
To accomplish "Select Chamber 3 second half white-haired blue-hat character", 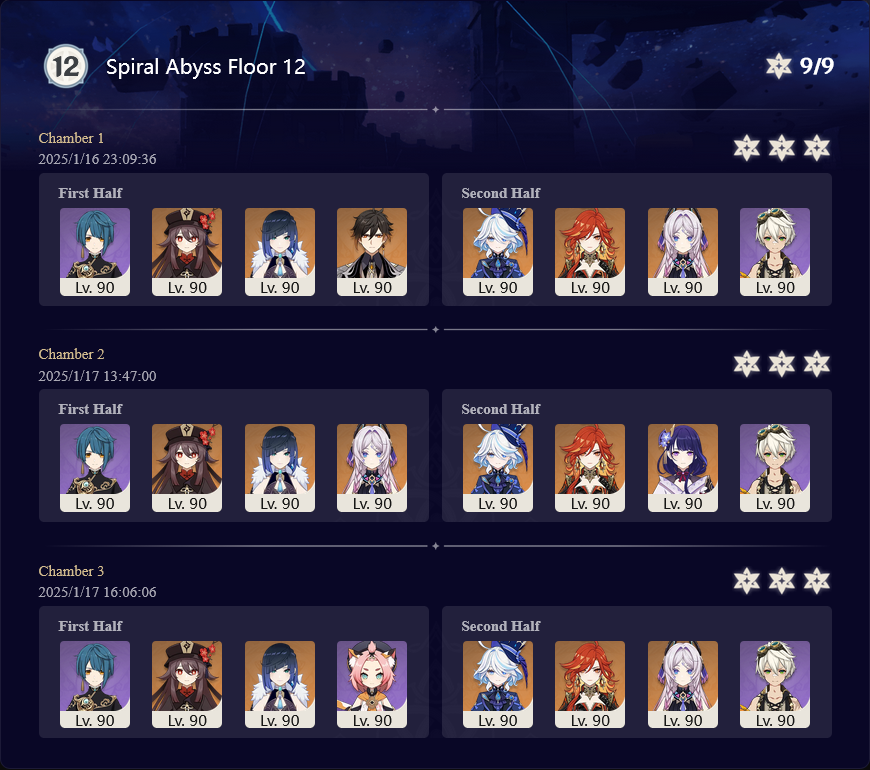I will (x=498, y=684).
